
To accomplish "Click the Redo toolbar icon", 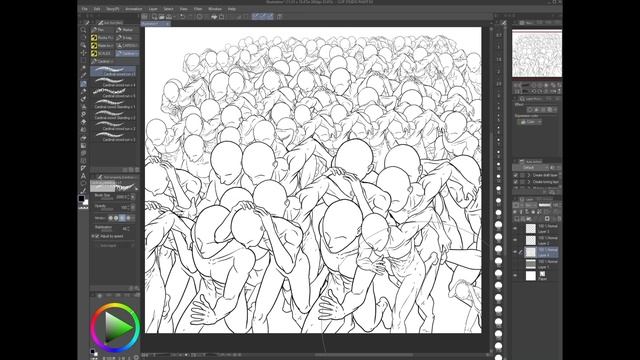I will tap(190, 17).
